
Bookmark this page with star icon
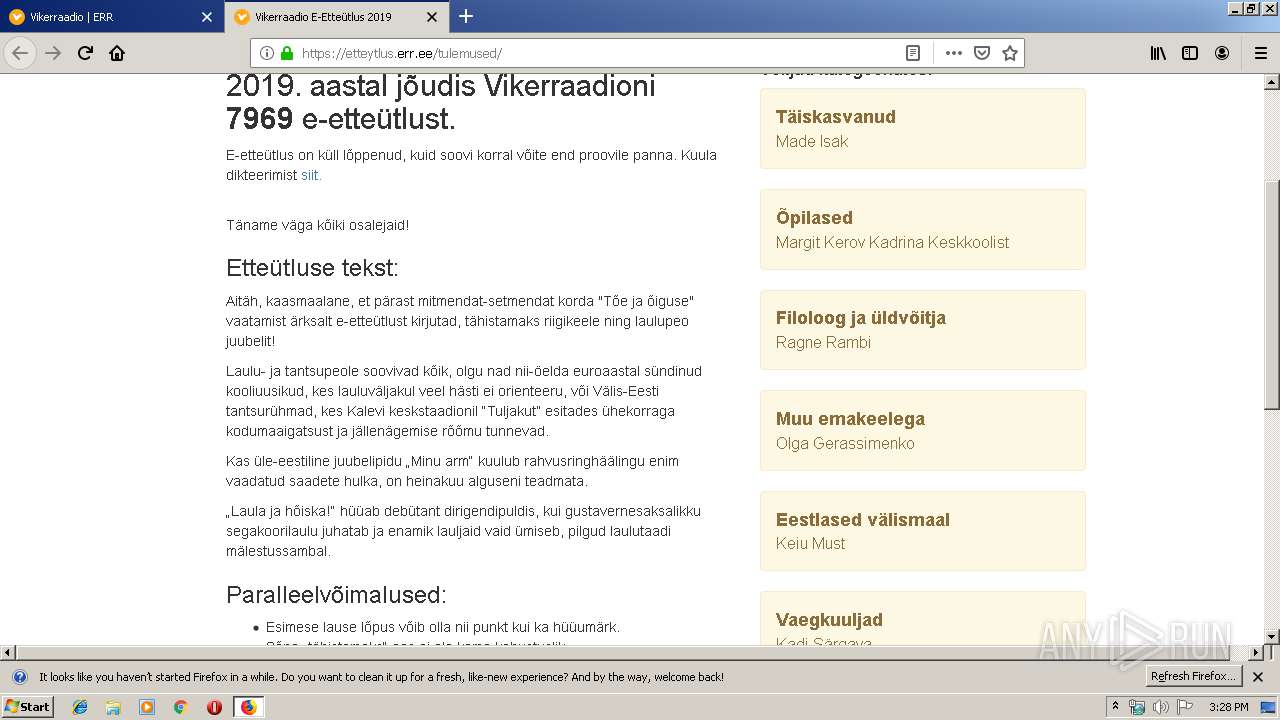coord(1010,53)
